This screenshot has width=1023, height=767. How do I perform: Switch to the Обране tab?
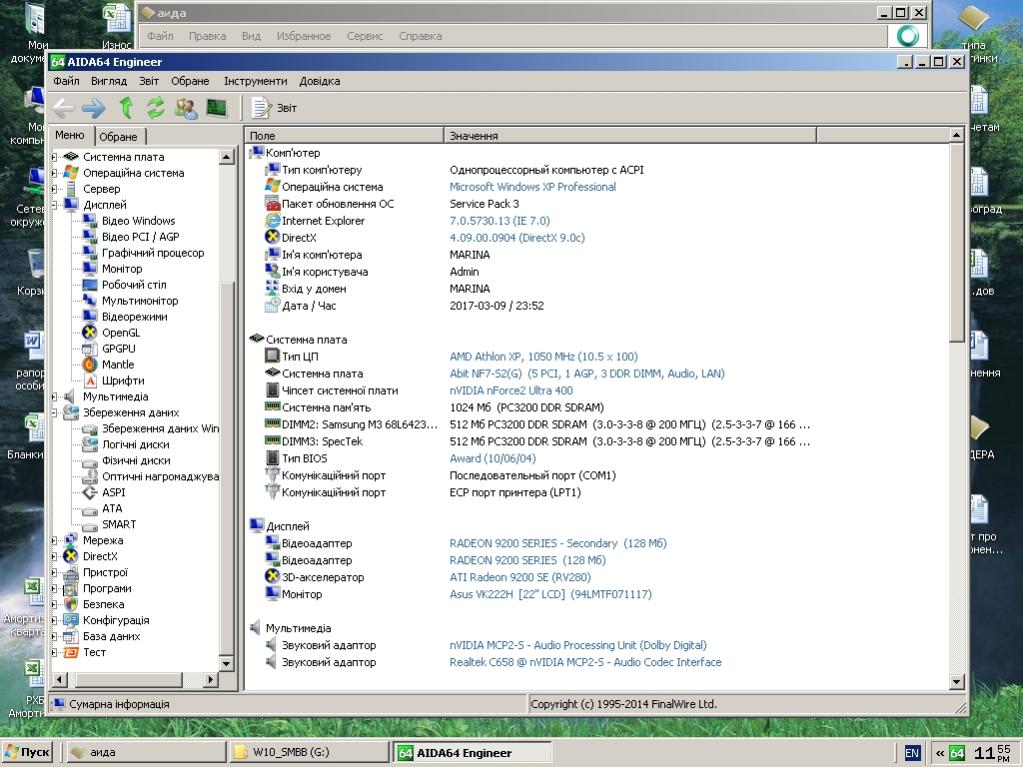[118, 136]
